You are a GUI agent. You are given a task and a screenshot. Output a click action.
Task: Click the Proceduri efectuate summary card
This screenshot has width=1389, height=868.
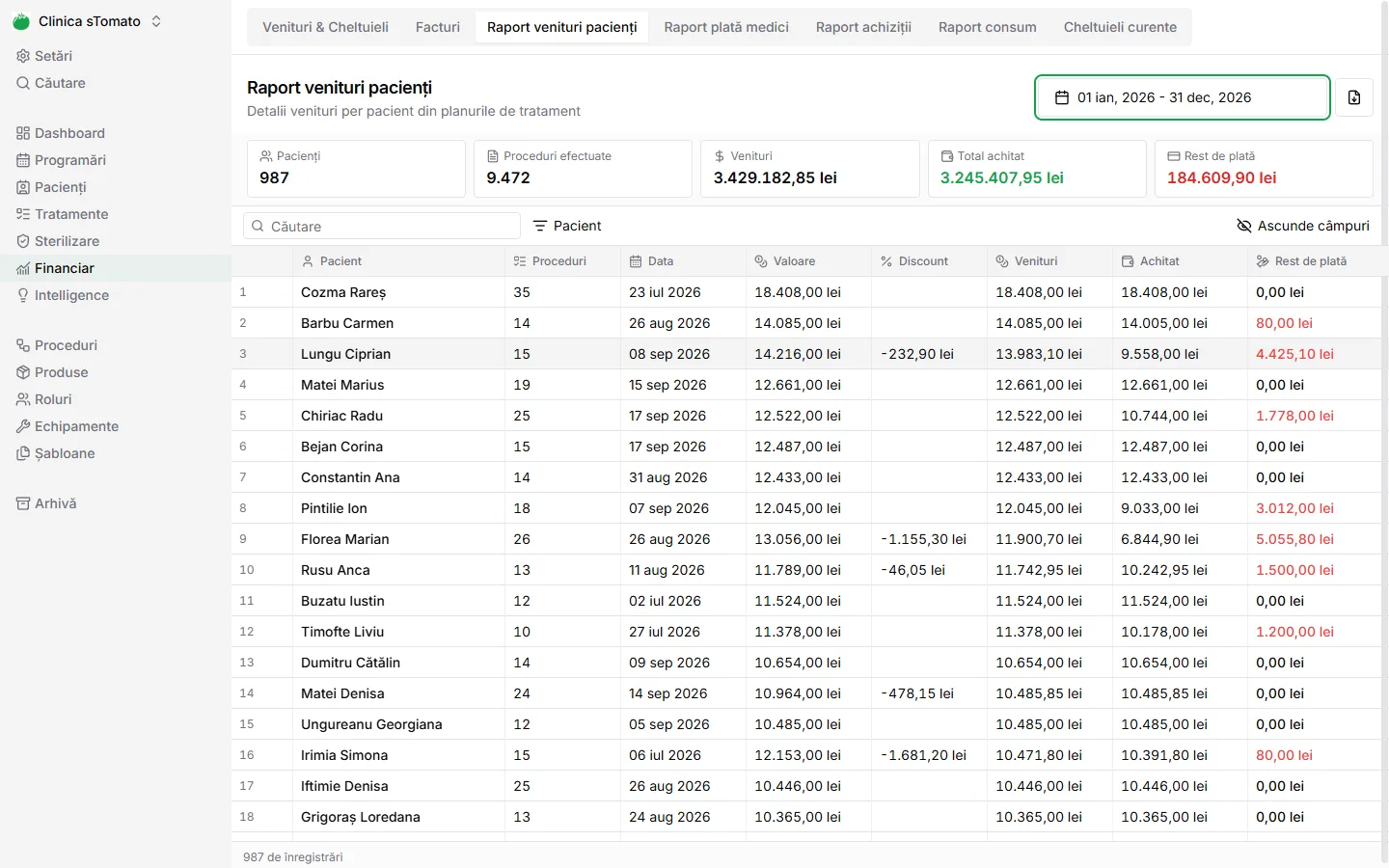(x=583, y=169)
